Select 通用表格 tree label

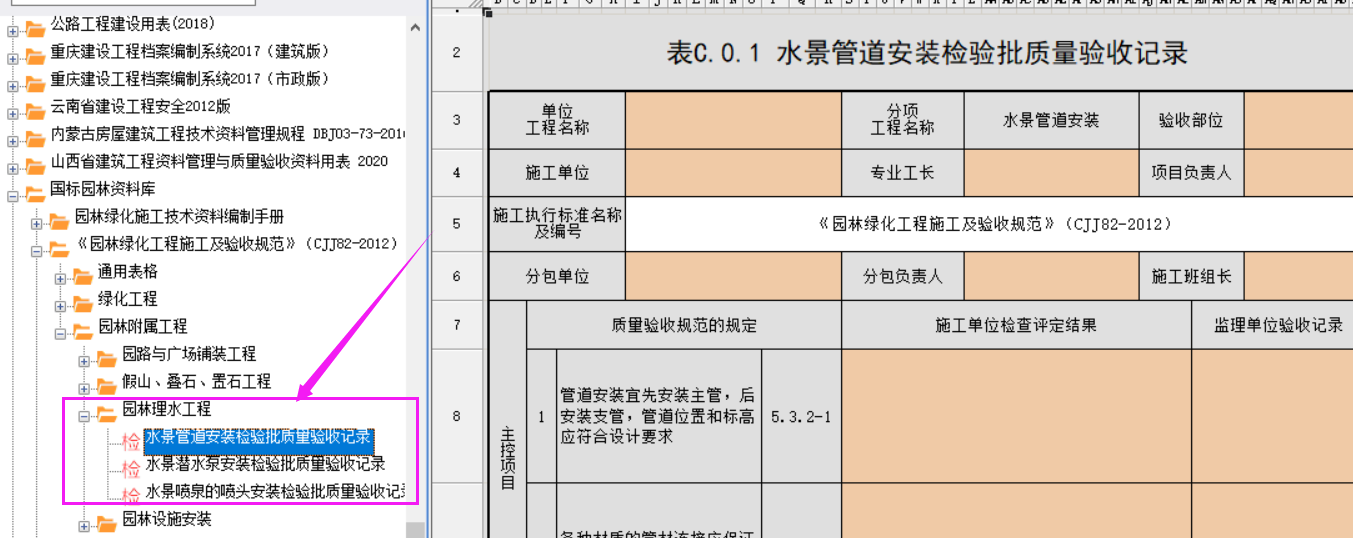(128, 271)
